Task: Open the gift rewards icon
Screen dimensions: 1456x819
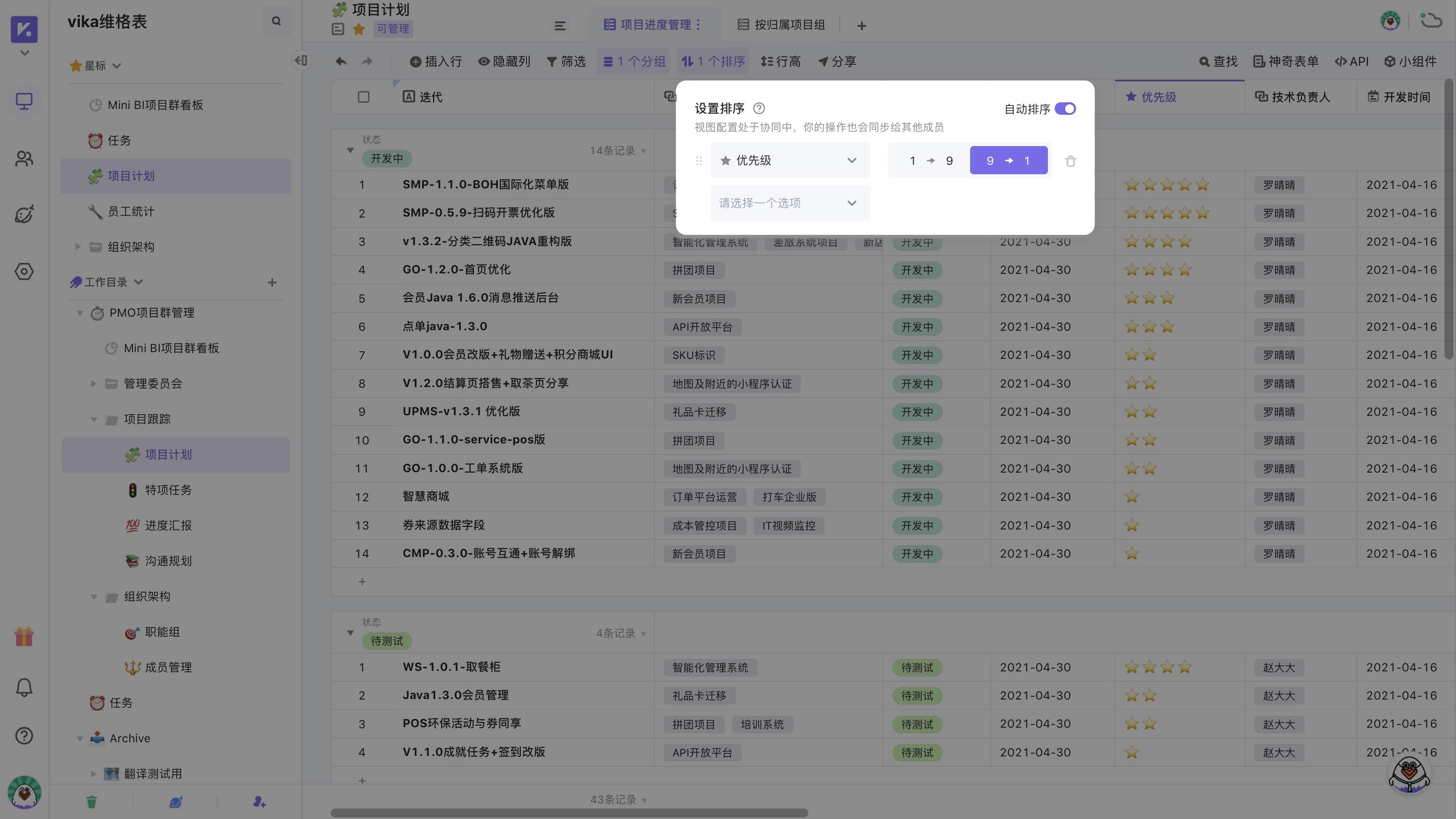Action: pyautogui.click(x=23, y=636)
